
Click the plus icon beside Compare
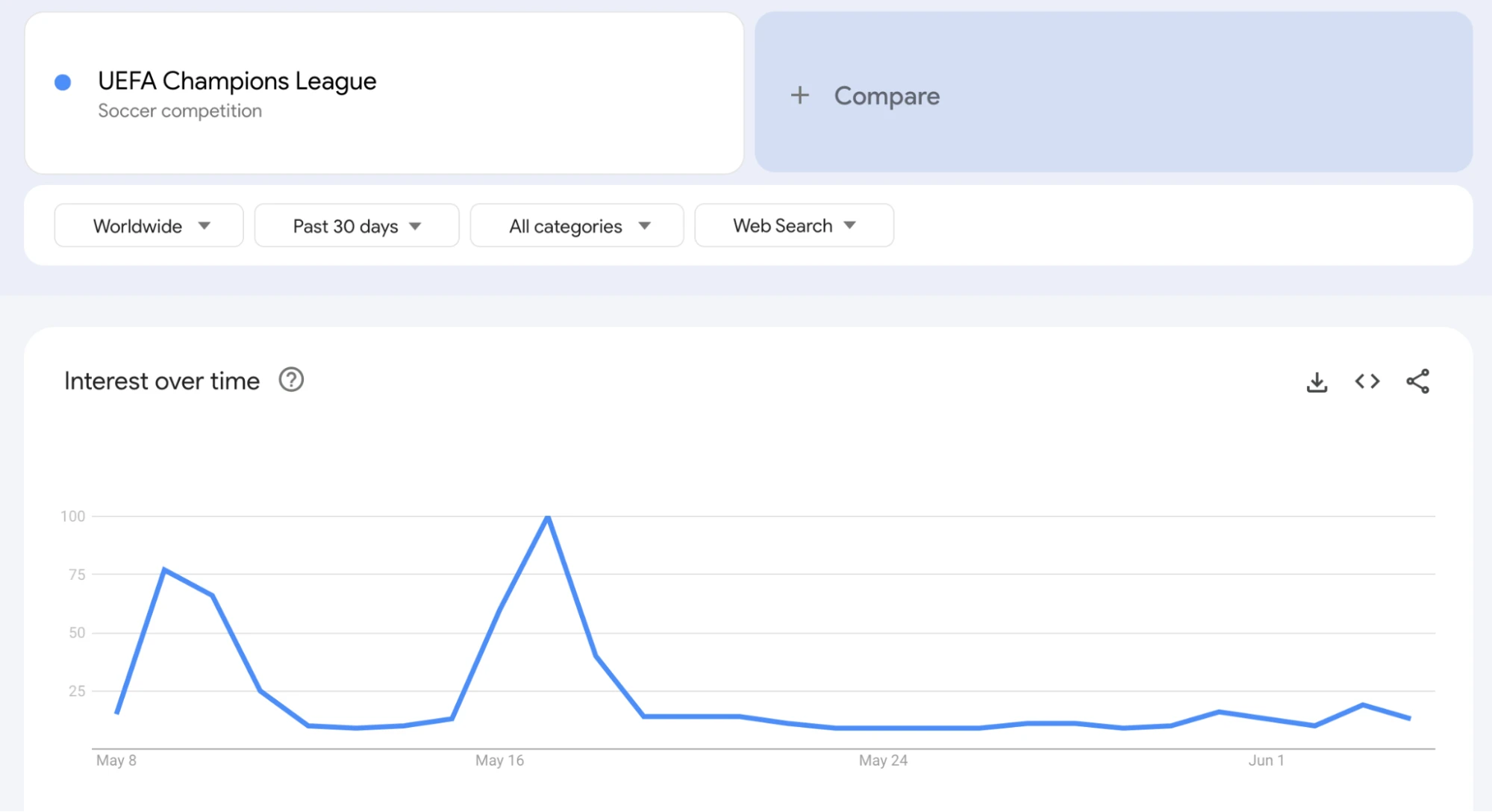pos(799,96)
